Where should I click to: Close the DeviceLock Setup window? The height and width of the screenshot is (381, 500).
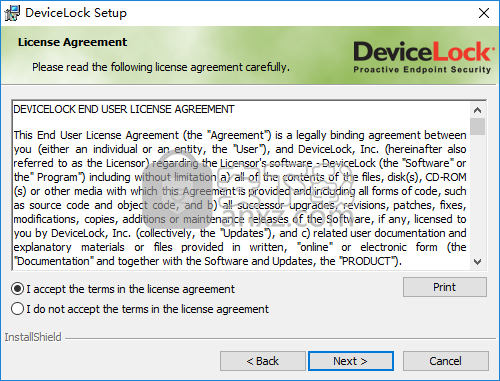tap(484, 13)
